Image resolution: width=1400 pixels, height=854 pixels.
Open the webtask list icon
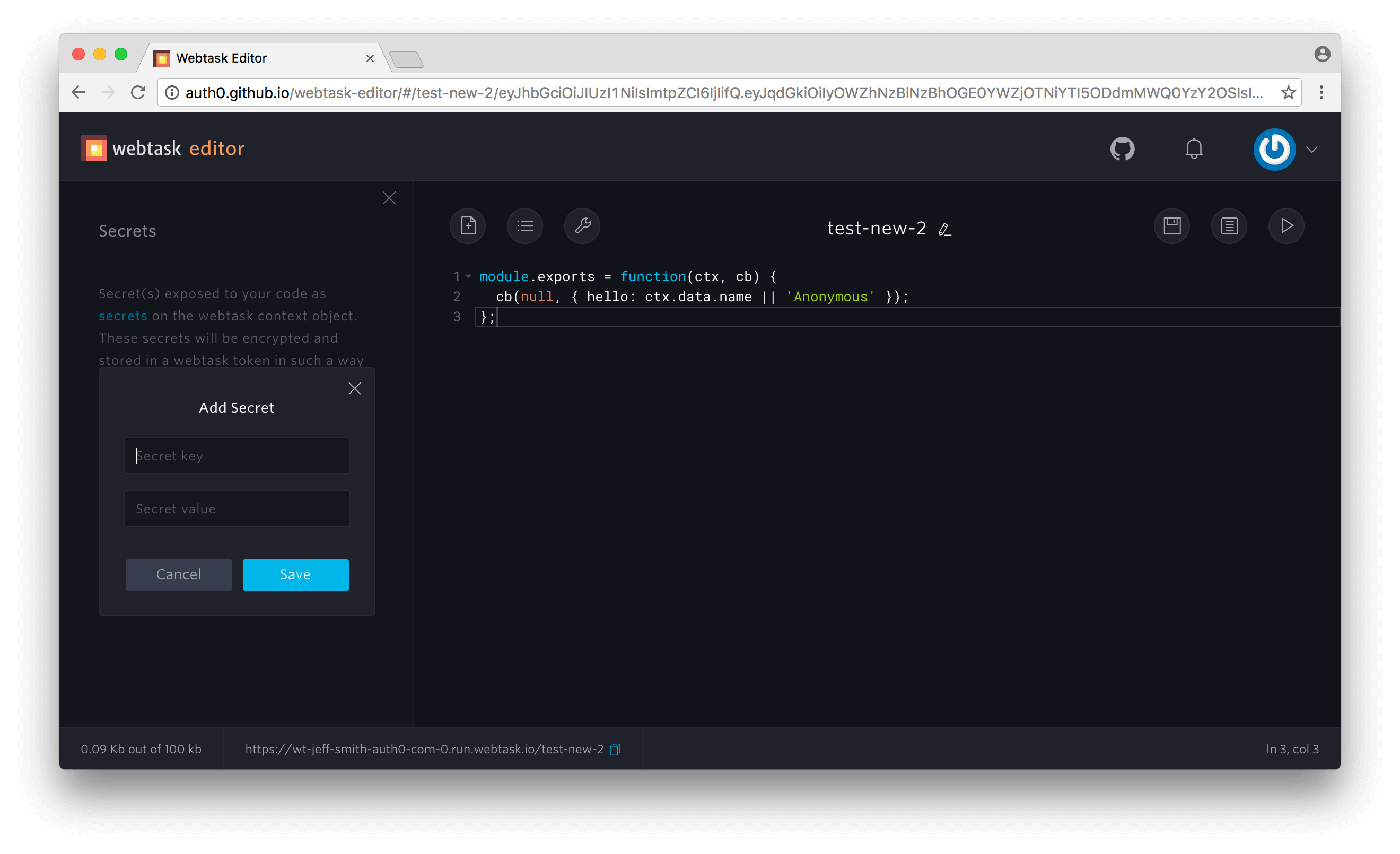click(525, 226)
